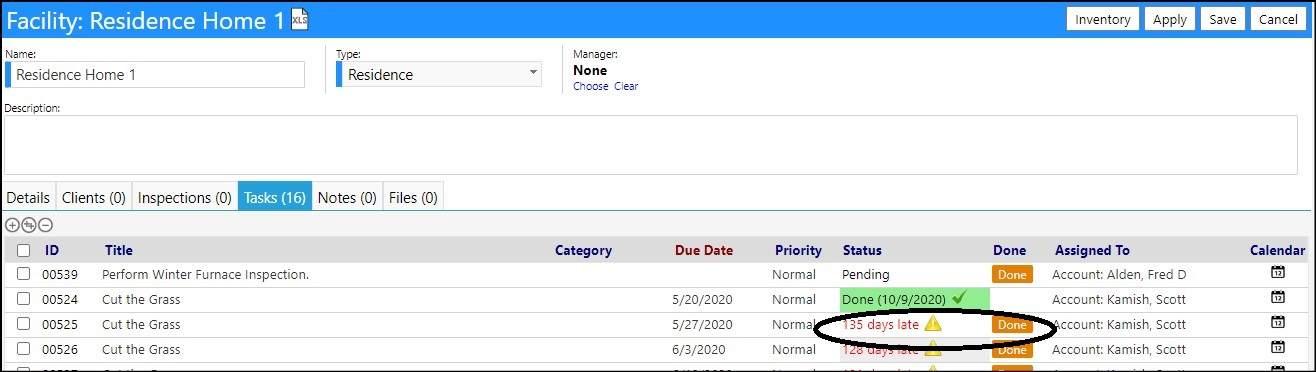Click the middle copy task icon

(x=29, y=225)
